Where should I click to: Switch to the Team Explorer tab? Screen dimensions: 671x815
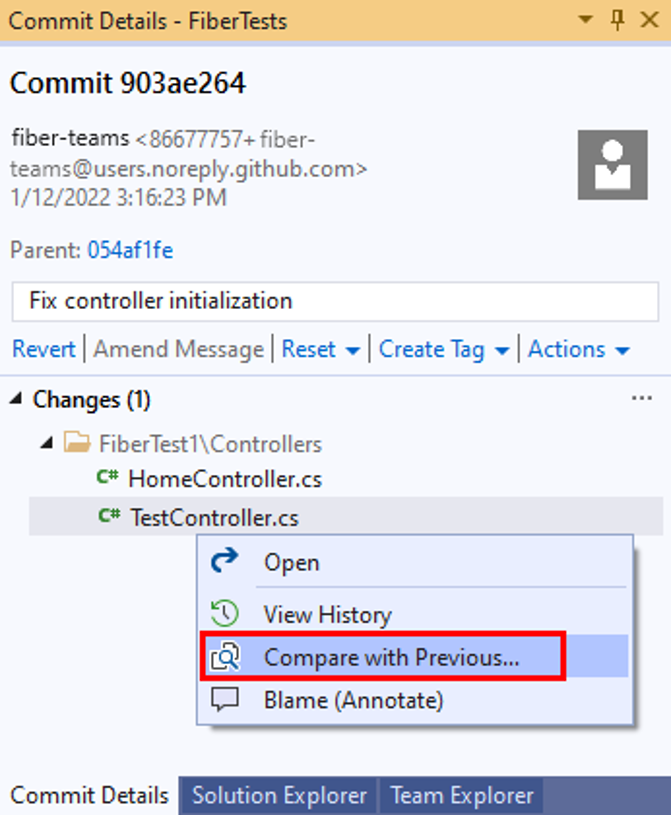(462, 795)
